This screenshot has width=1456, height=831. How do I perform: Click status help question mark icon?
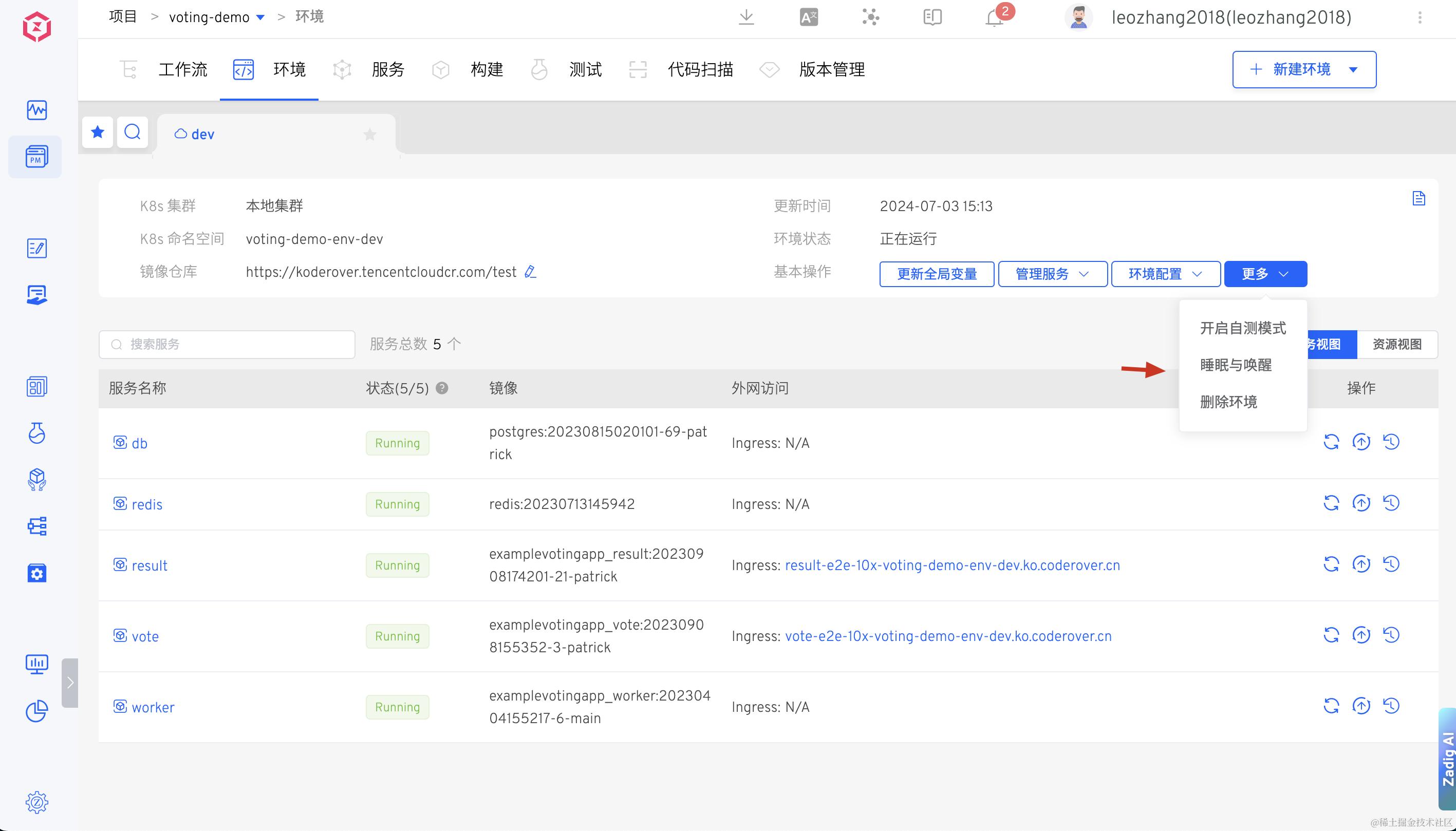point(442,388)
